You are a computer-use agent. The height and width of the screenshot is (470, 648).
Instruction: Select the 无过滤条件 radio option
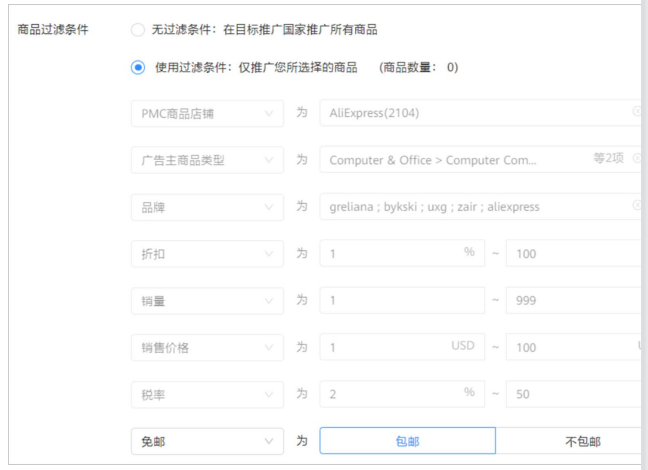138,30
